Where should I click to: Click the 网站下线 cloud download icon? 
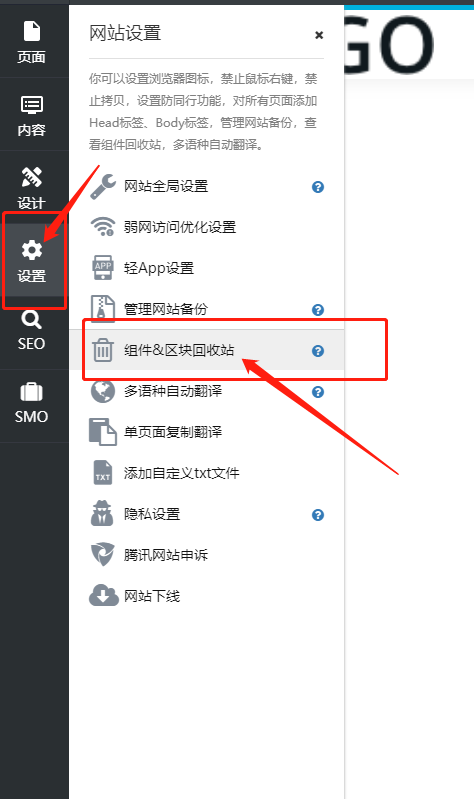tap(103, 595)
